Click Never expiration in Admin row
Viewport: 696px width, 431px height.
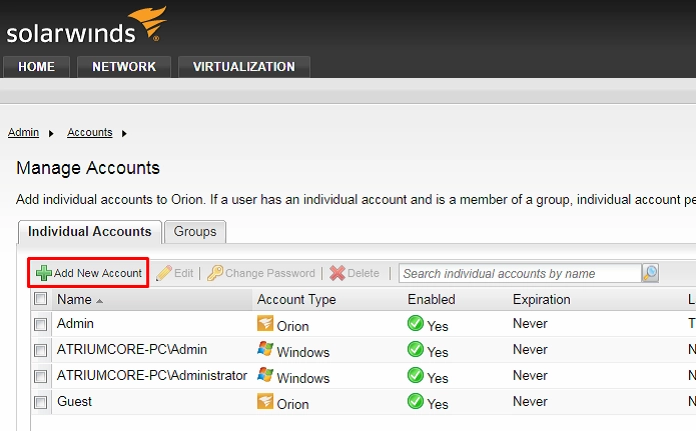click(530, 323)
